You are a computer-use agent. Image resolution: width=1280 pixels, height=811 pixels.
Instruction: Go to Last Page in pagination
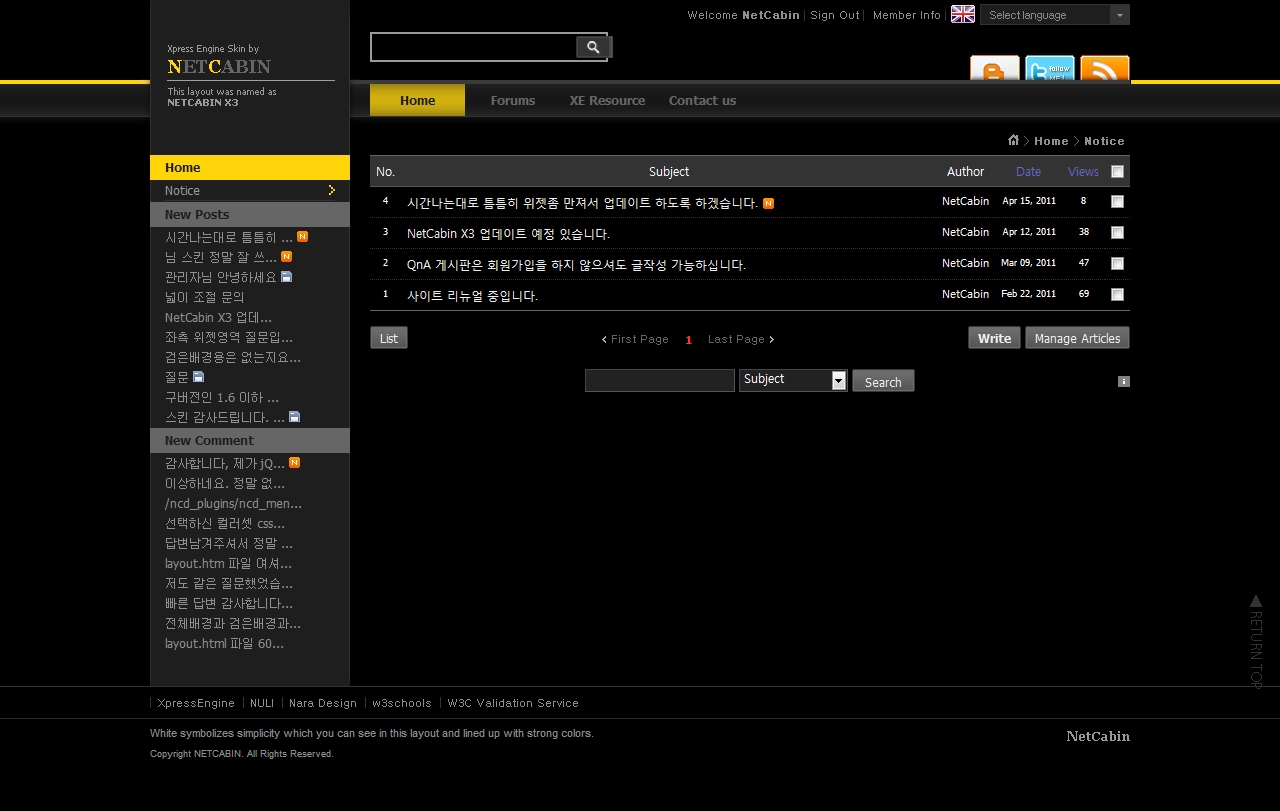pos(741,339)
